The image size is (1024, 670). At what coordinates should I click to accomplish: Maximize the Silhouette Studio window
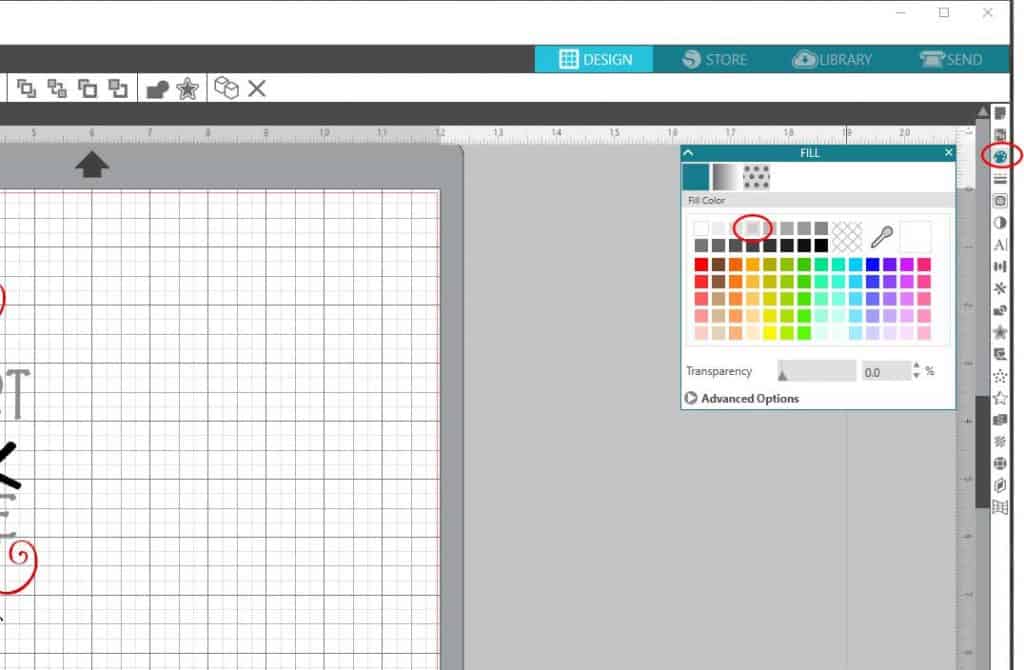tap(944, 12)
